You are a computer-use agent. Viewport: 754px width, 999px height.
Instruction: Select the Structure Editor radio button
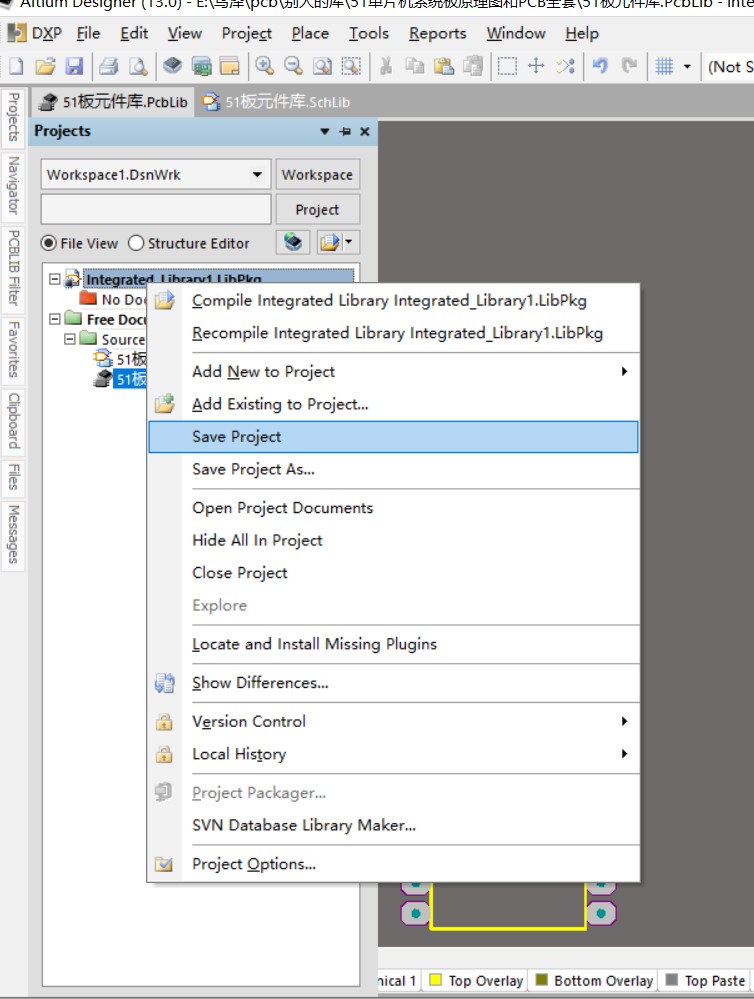tap(136, 243)
